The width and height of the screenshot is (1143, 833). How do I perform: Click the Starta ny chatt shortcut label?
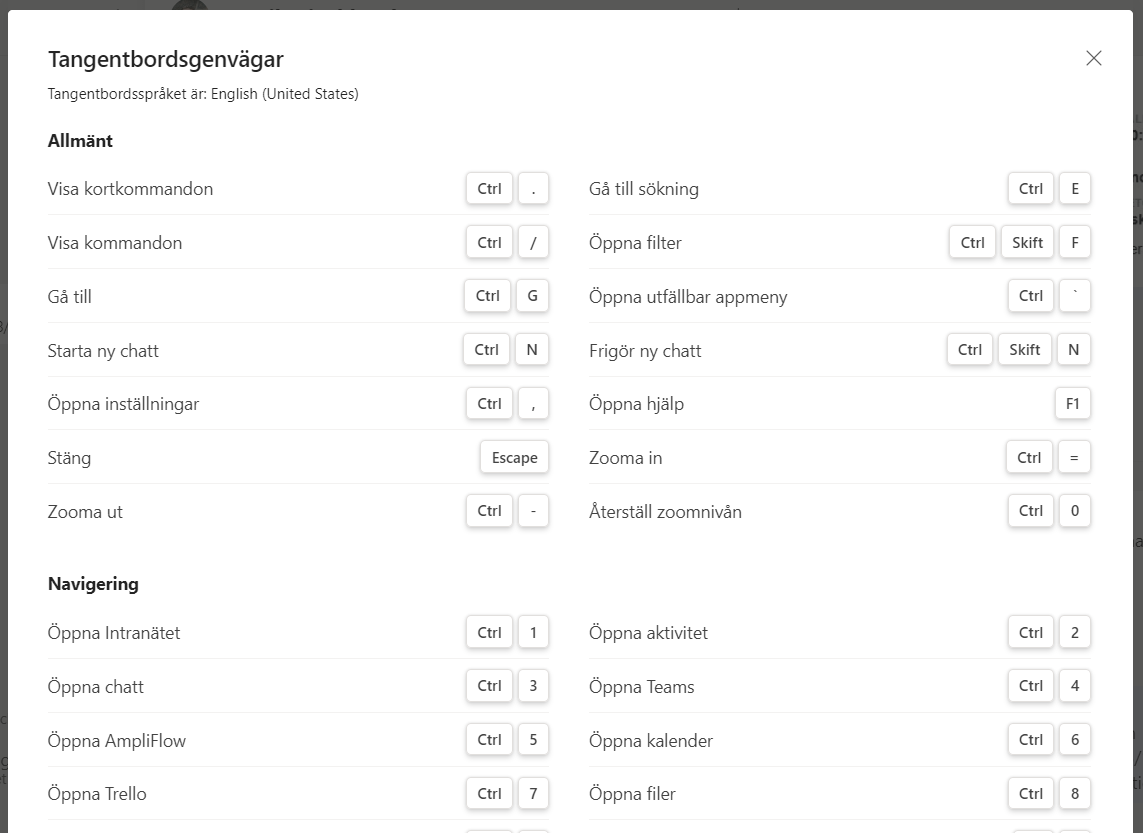pos(103,351)
